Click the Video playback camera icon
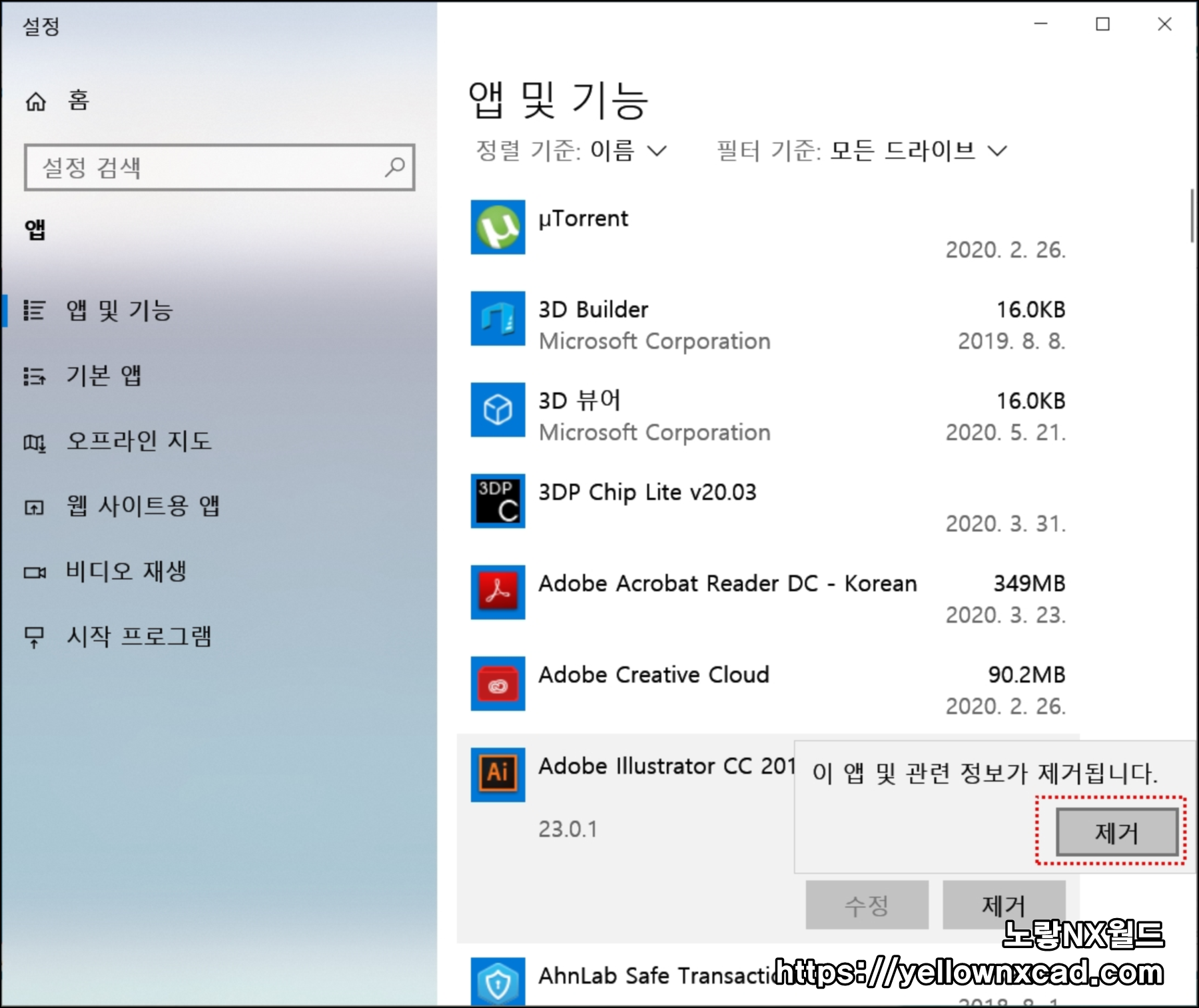 click(34, 572)
